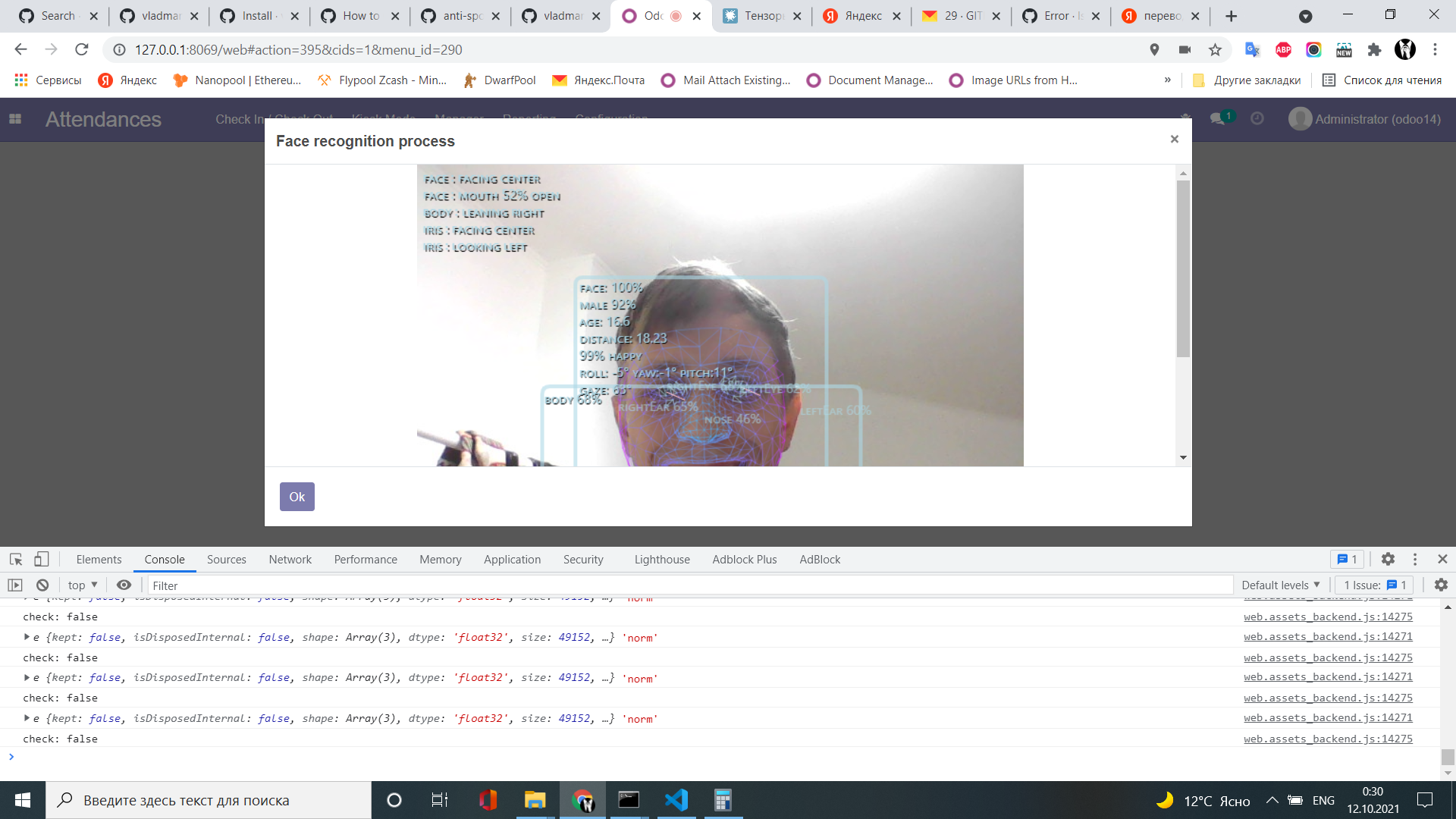Show the console sidebar

(x=15, y=585)
